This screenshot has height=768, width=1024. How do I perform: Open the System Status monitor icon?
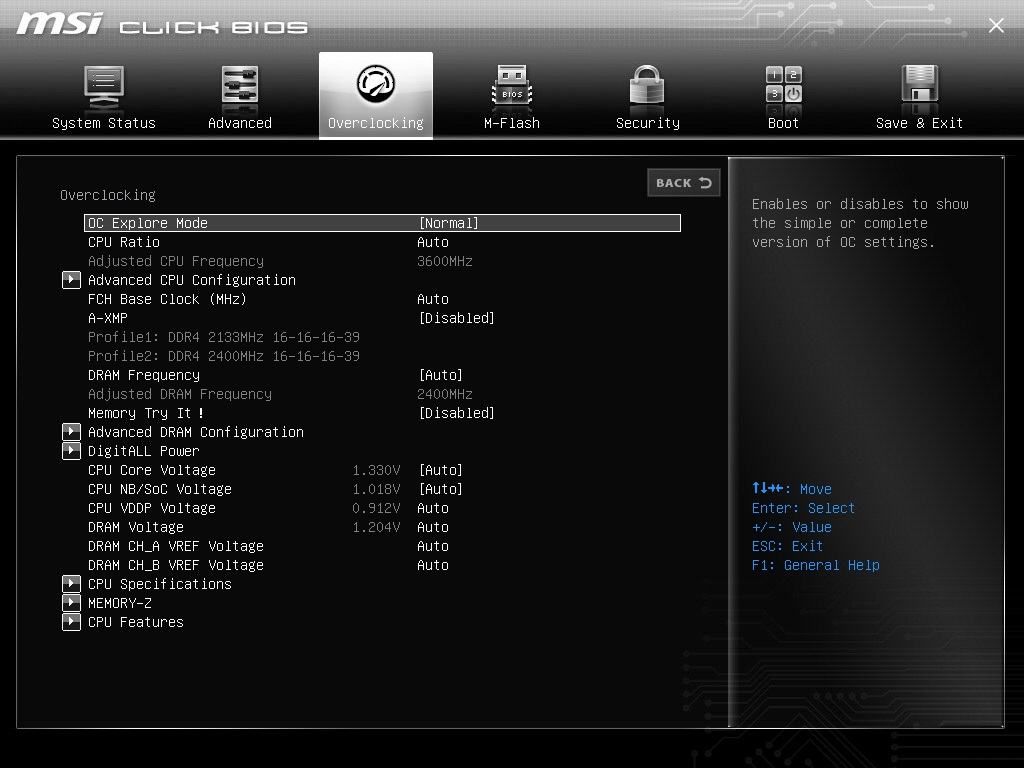click(104, 87)
